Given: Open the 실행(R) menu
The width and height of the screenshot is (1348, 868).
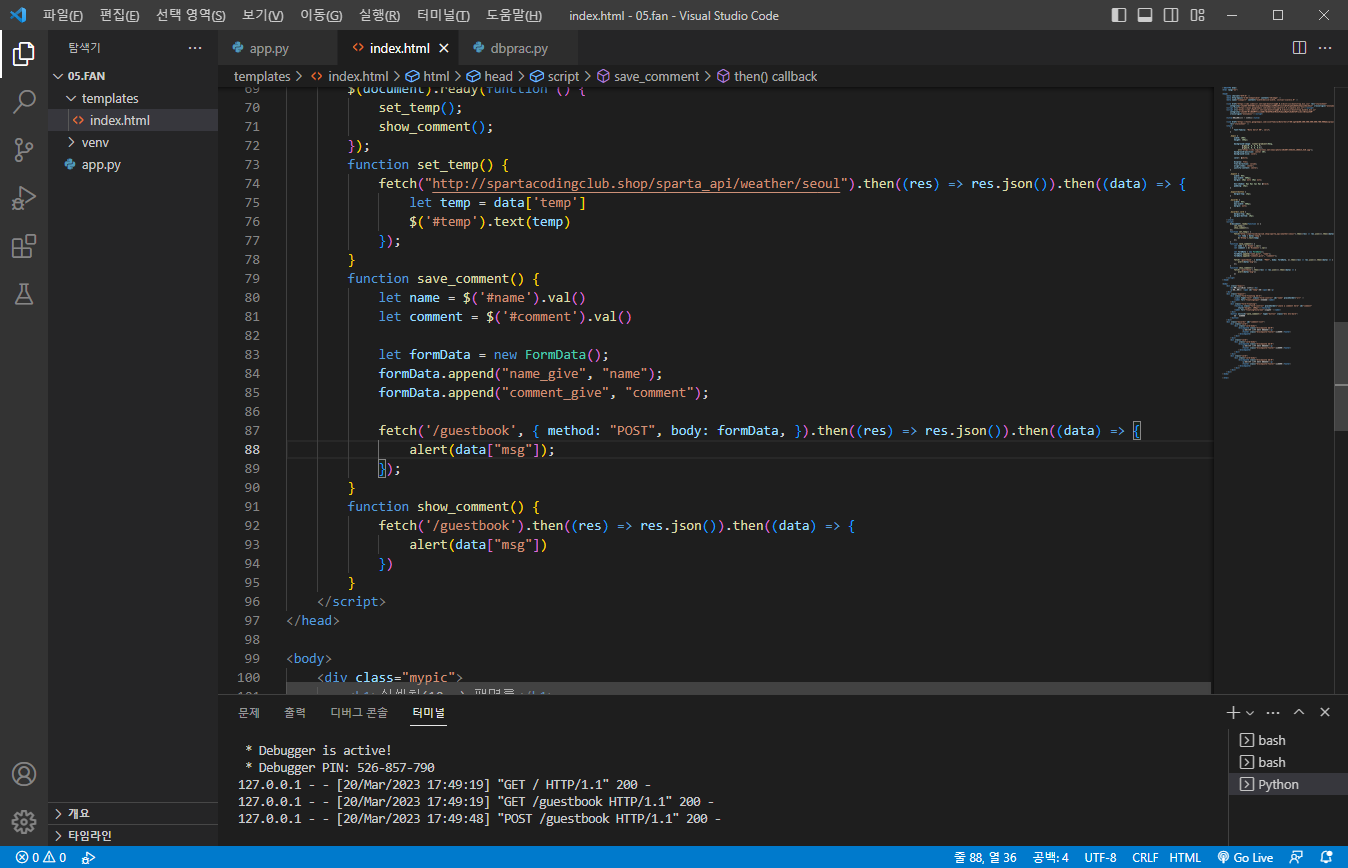Looking at the screenshot, I should pos(379,15).
